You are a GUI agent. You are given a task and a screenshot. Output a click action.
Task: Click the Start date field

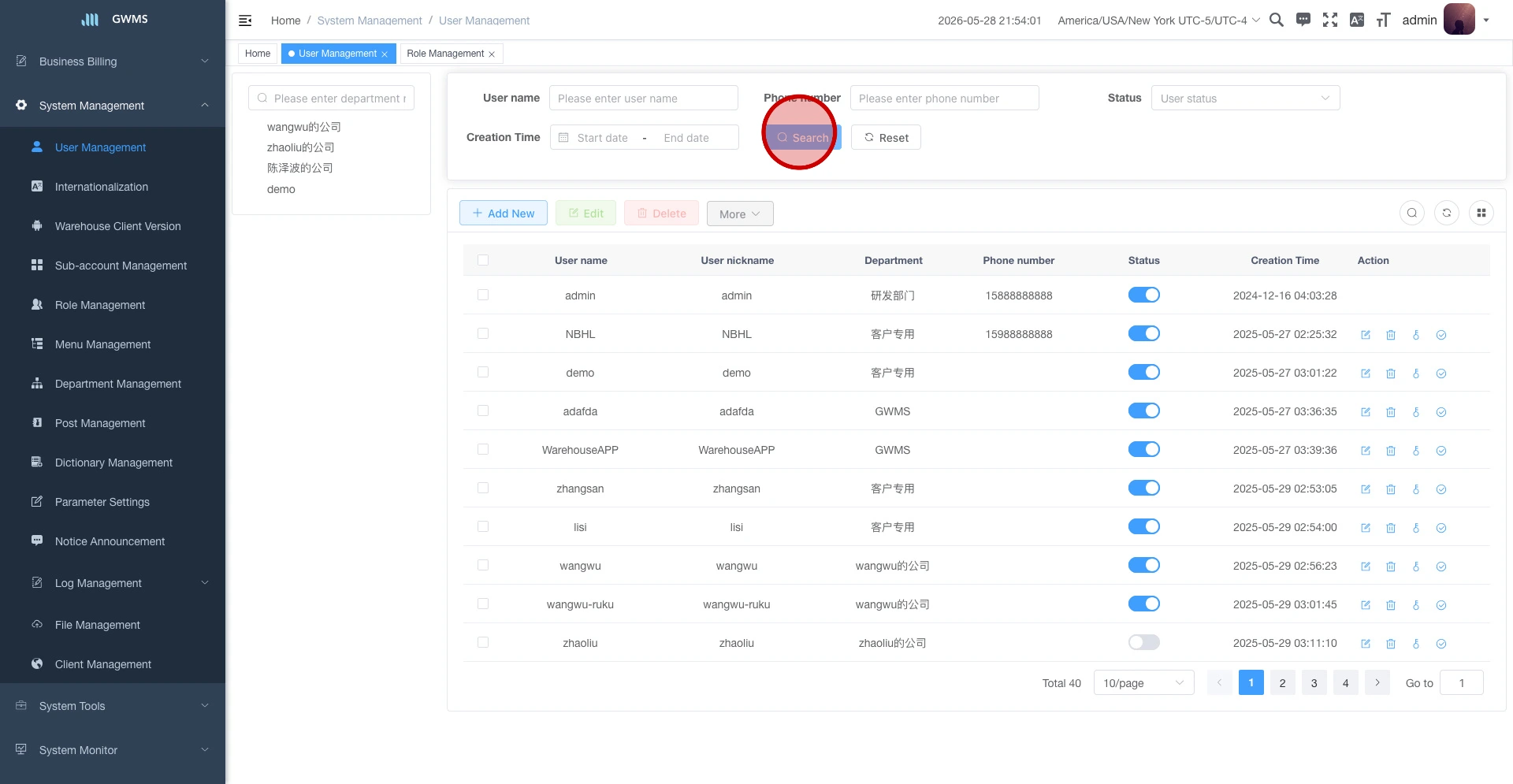[x=603, y=137]
